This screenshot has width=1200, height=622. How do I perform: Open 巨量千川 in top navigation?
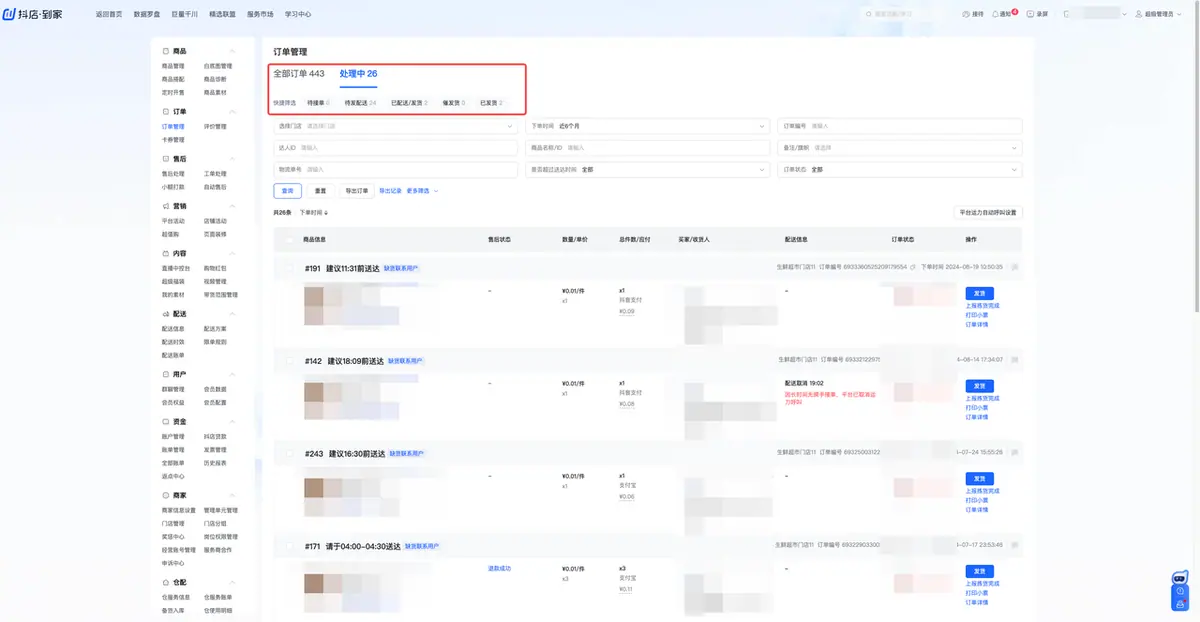tap(185, 14)
